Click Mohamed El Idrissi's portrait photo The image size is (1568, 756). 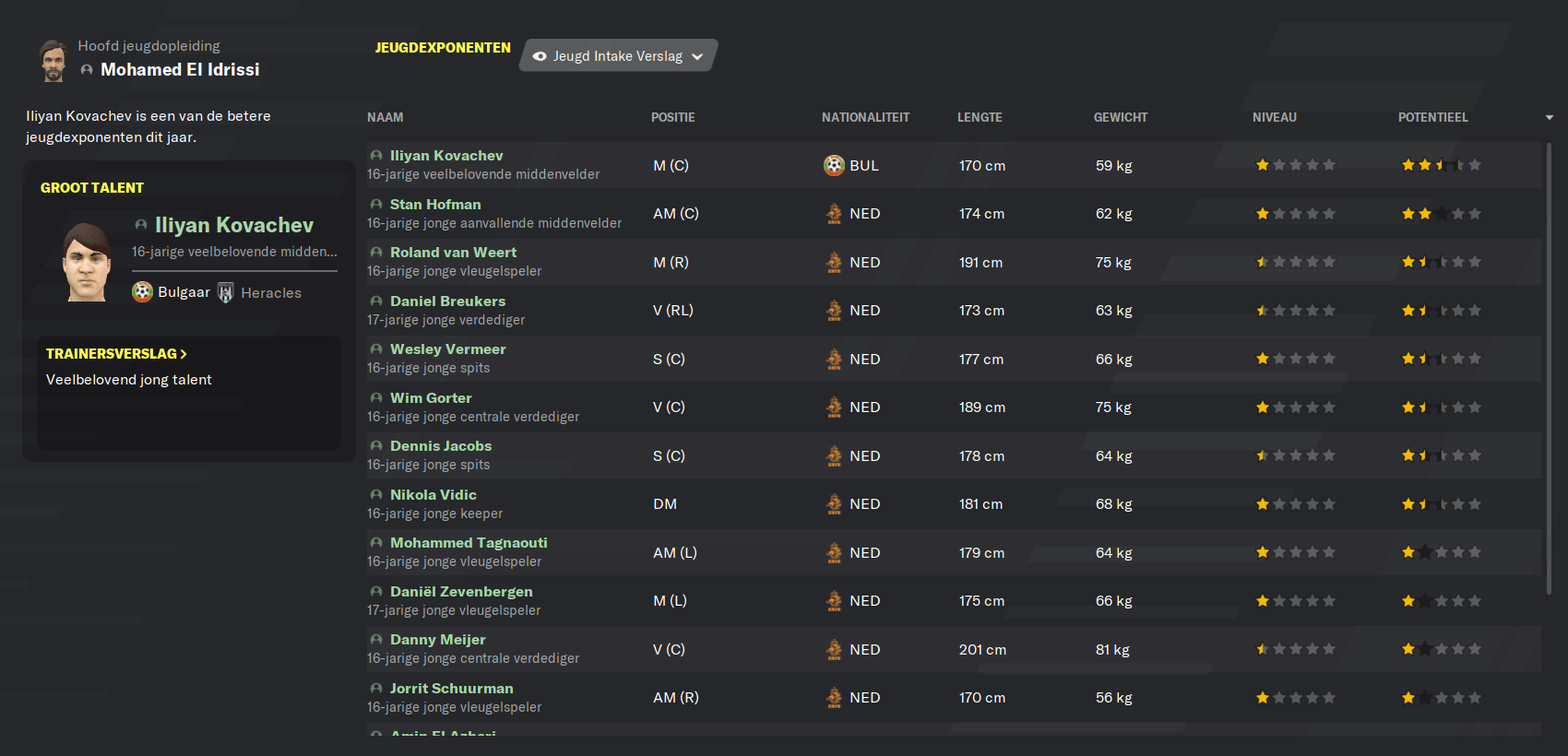coord(53,61)
